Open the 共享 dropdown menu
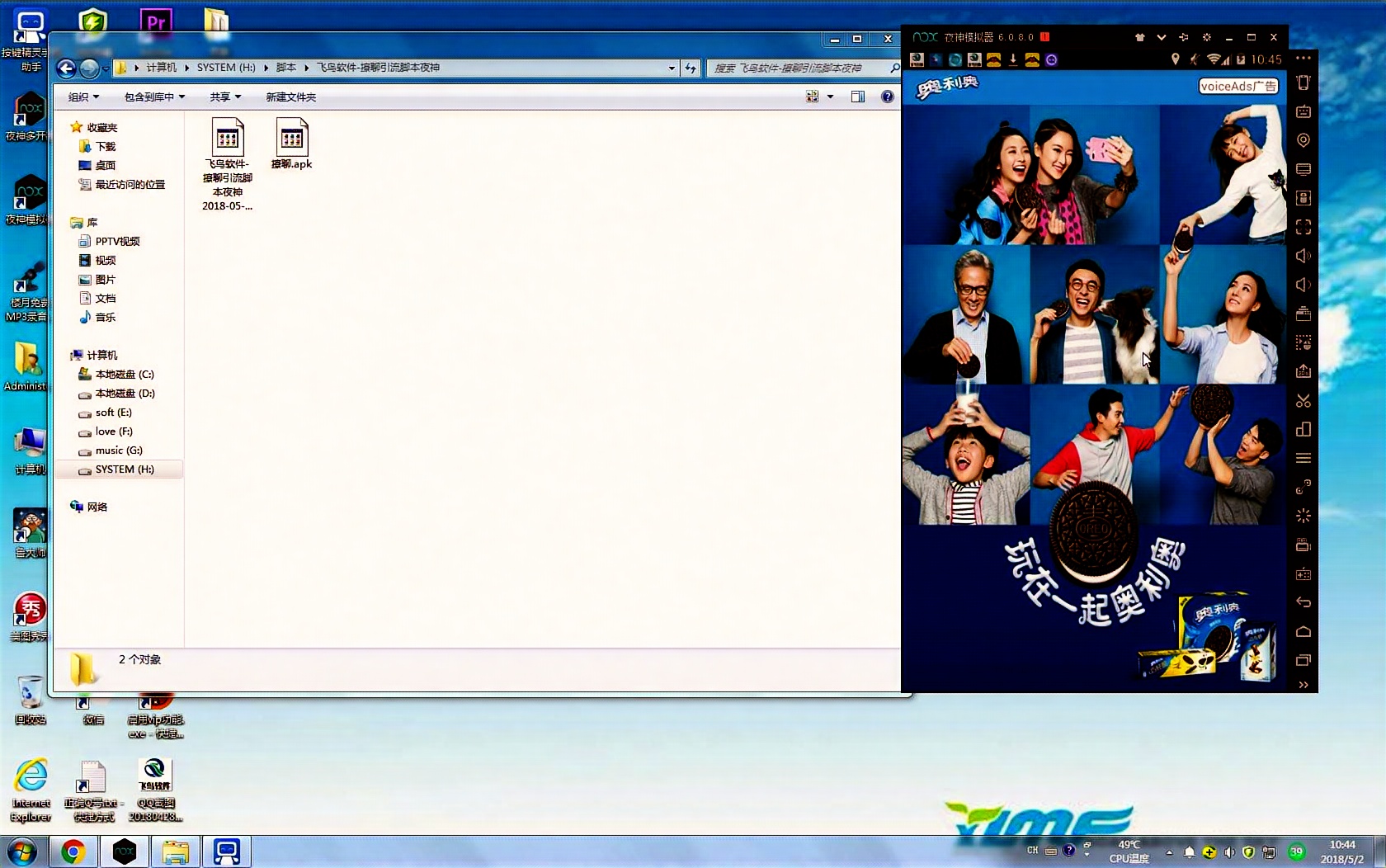Screen dimensions: 1386x868 pyautogui.click(x=225, y=97)
